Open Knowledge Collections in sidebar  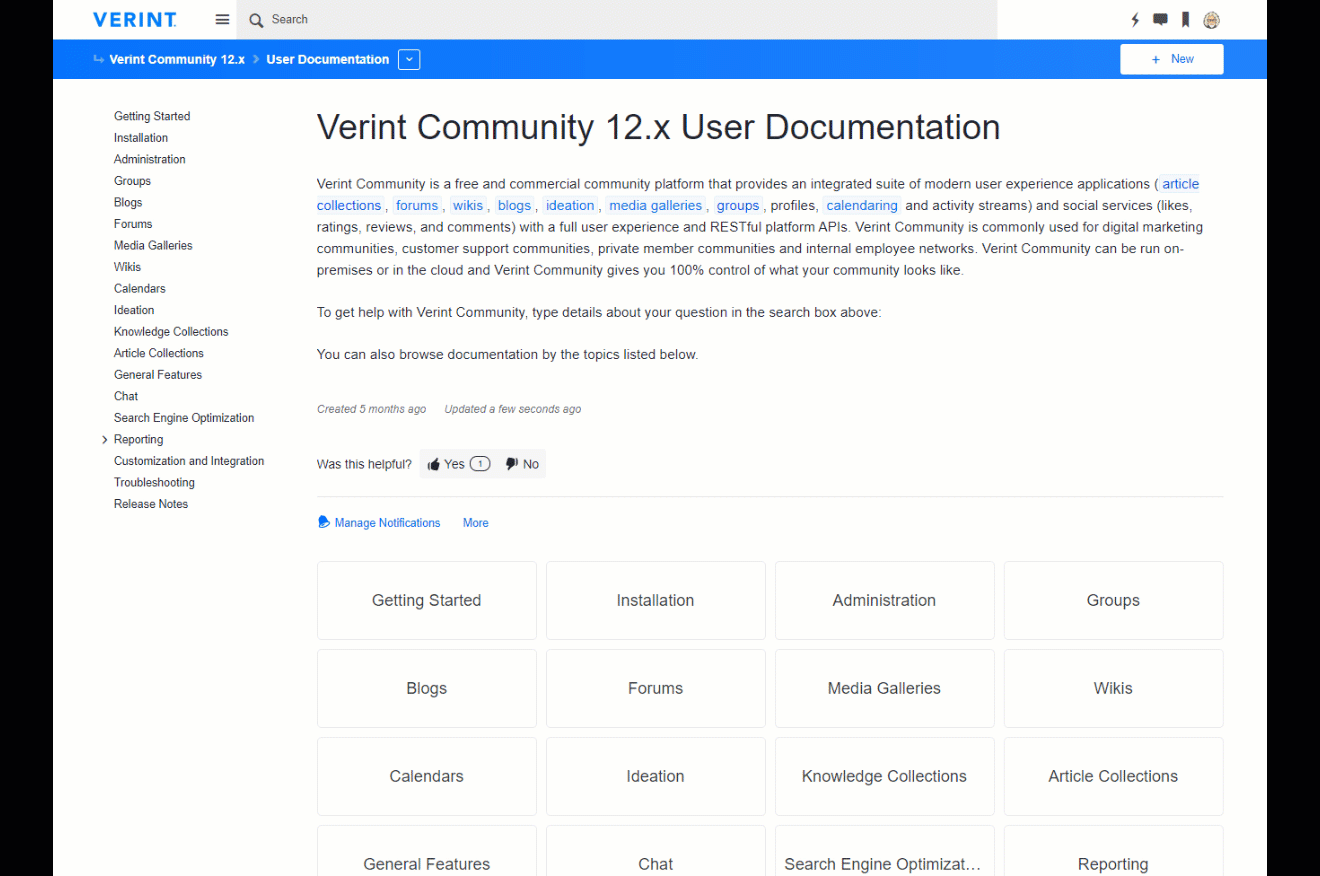(x=171, y=332)
